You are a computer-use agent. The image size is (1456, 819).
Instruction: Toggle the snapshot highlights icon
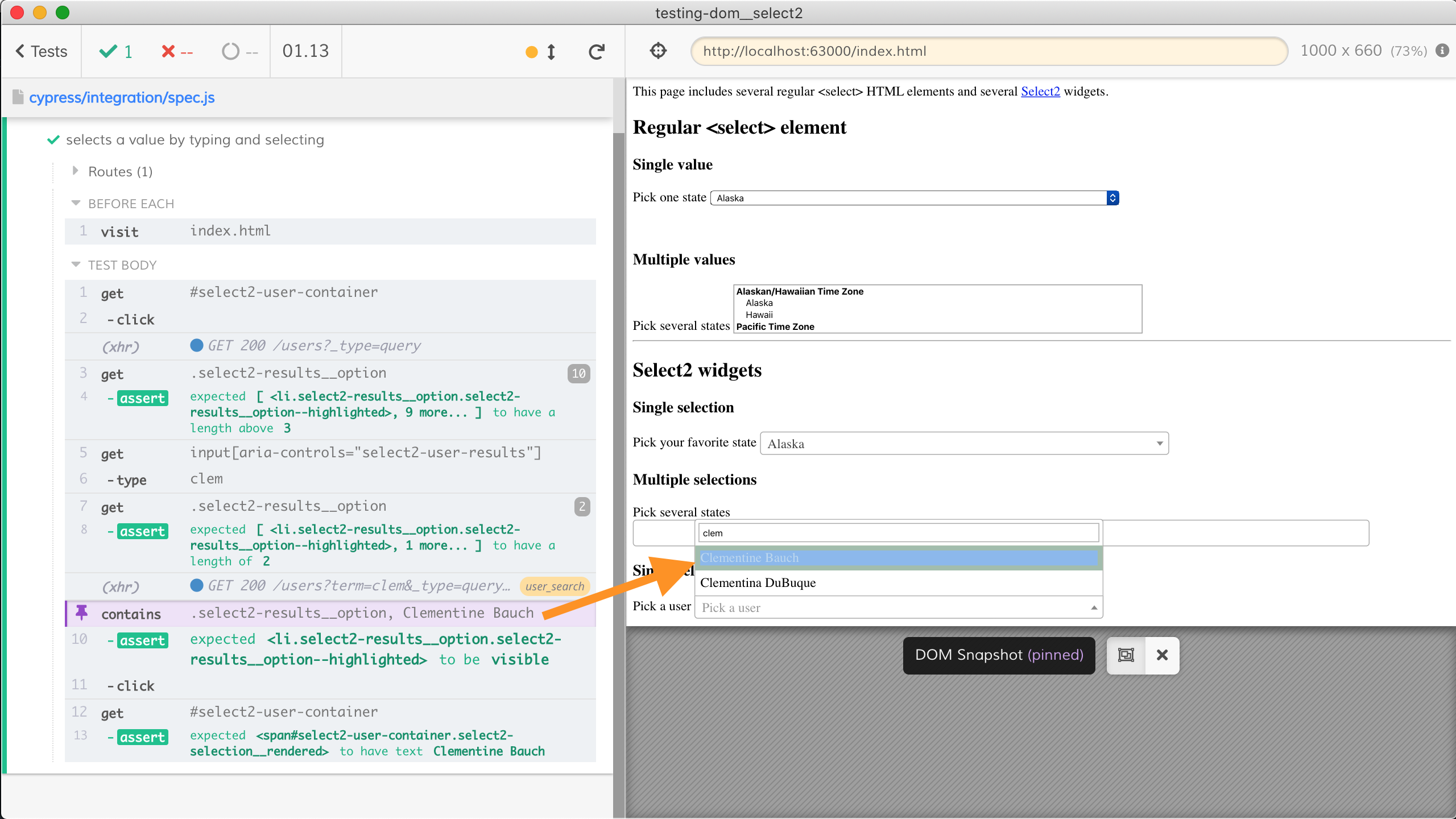1126,655
